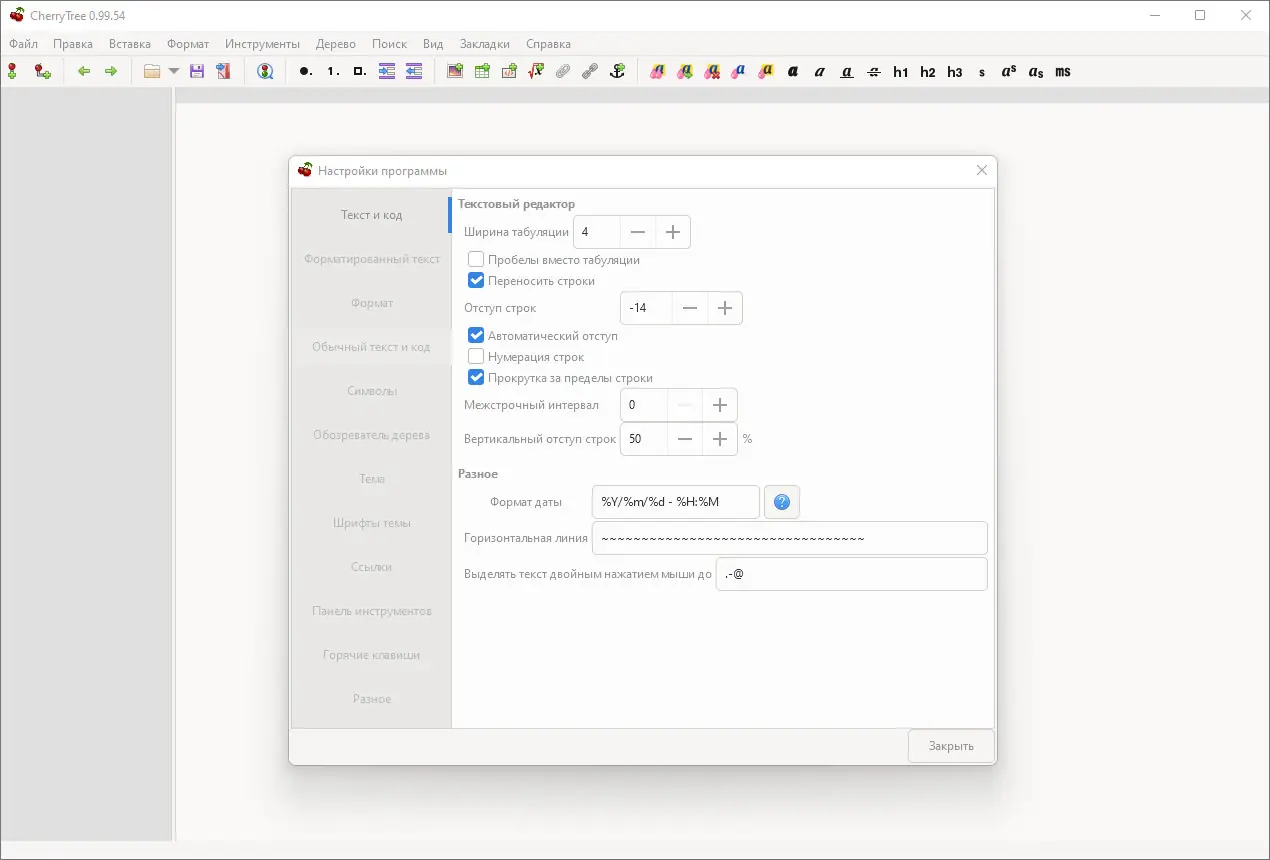The width and height of the screenshot is (1270, 860).
Task: Increase Межстрочный интервал with plus
Action: pos(720,406)
